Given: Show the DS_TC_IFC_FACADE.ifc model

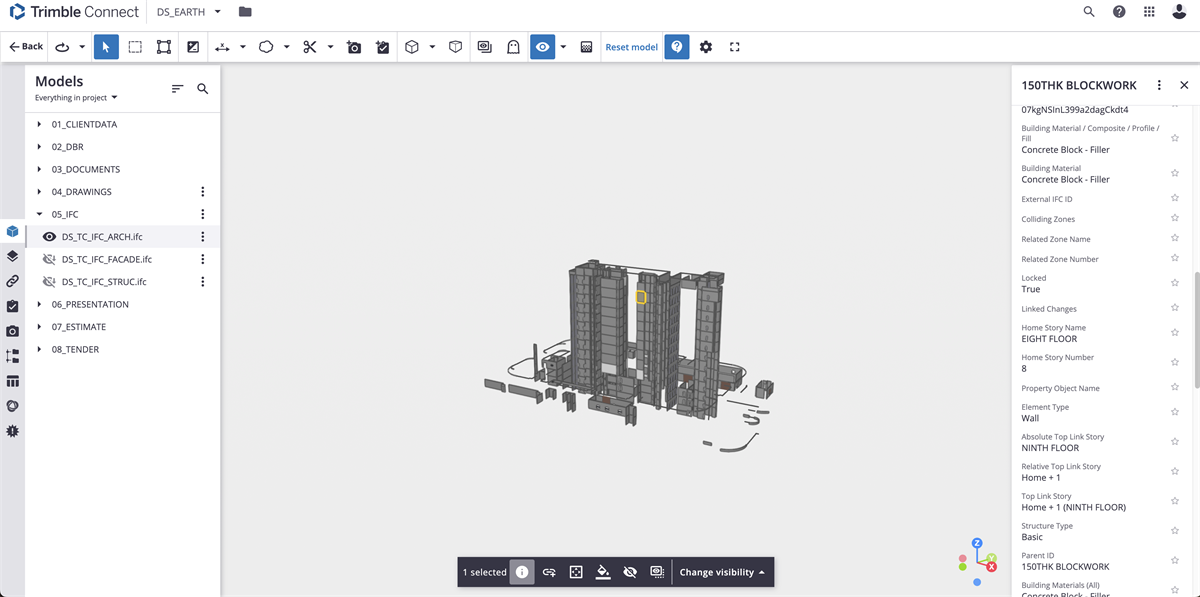Looking at the screenshot, I should point(49,259).
